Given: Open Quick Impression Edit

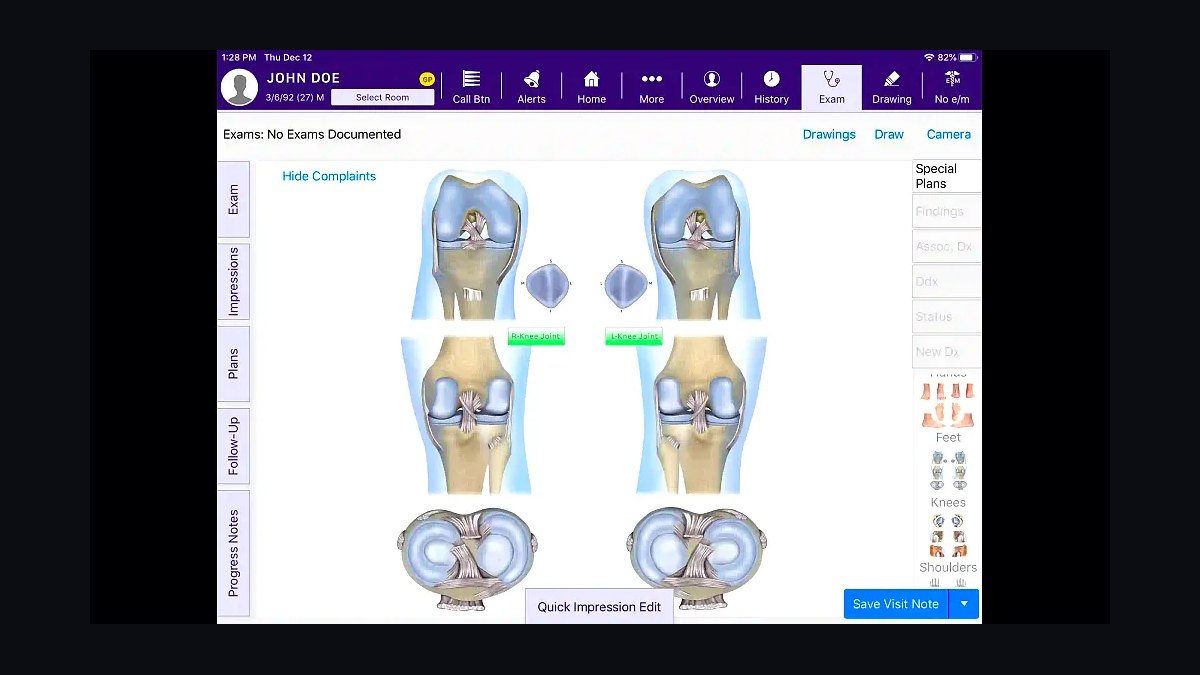Looking at the screenshot, I should click(599, 606).
